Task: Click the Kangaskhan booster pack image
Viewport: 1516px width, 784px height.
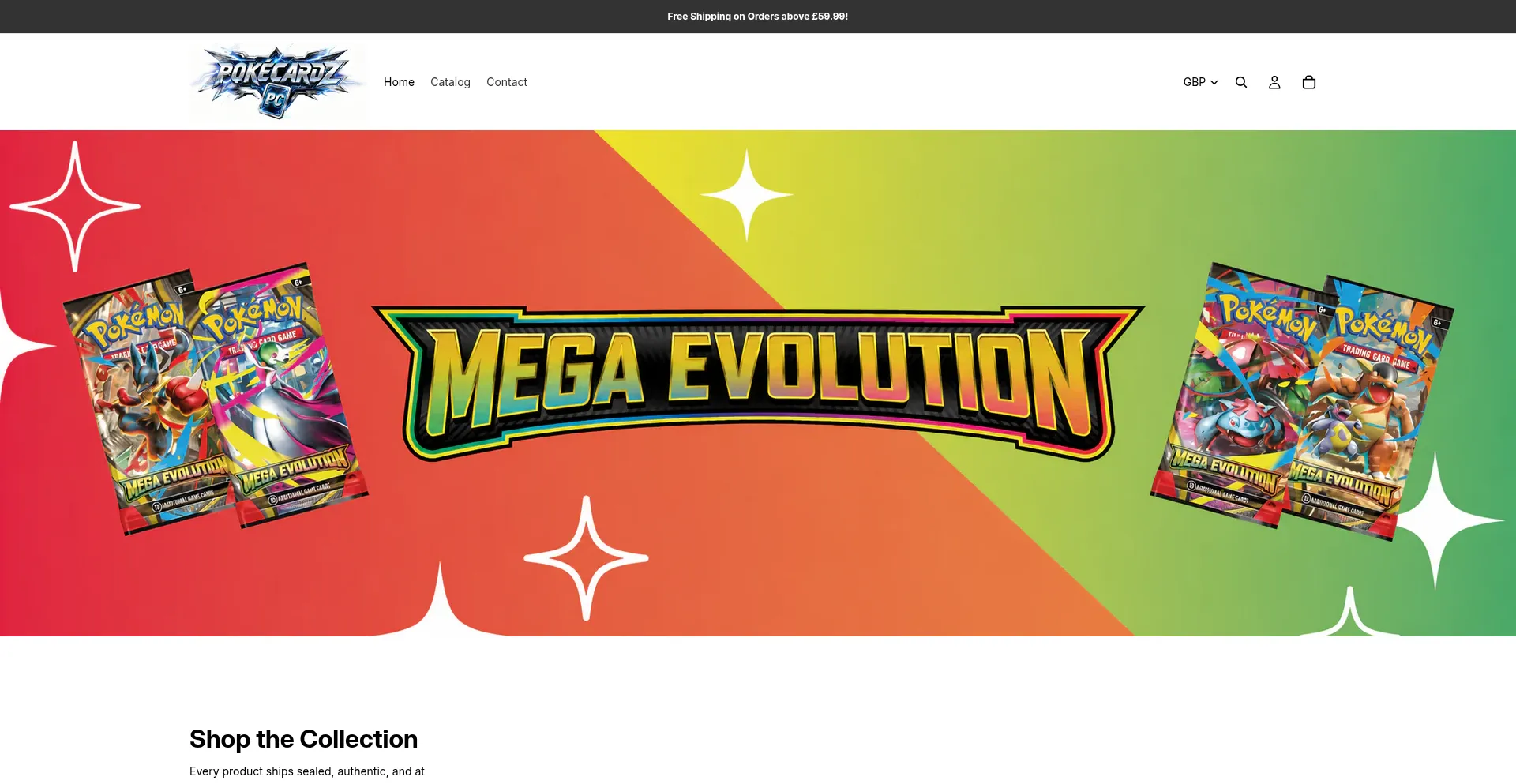Action: [x=1370, y=407]
